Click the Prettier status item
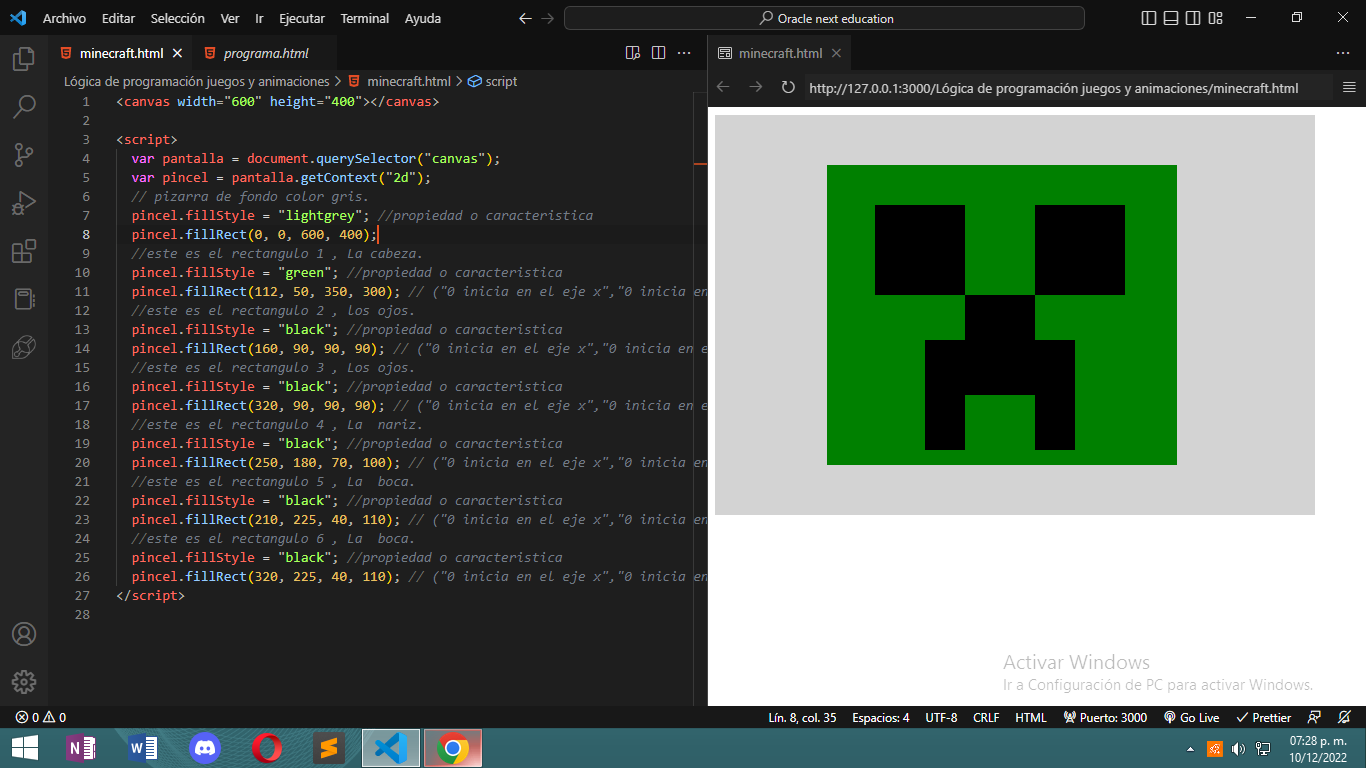Screen dimensions: 1366x768 click(1264, 717)
